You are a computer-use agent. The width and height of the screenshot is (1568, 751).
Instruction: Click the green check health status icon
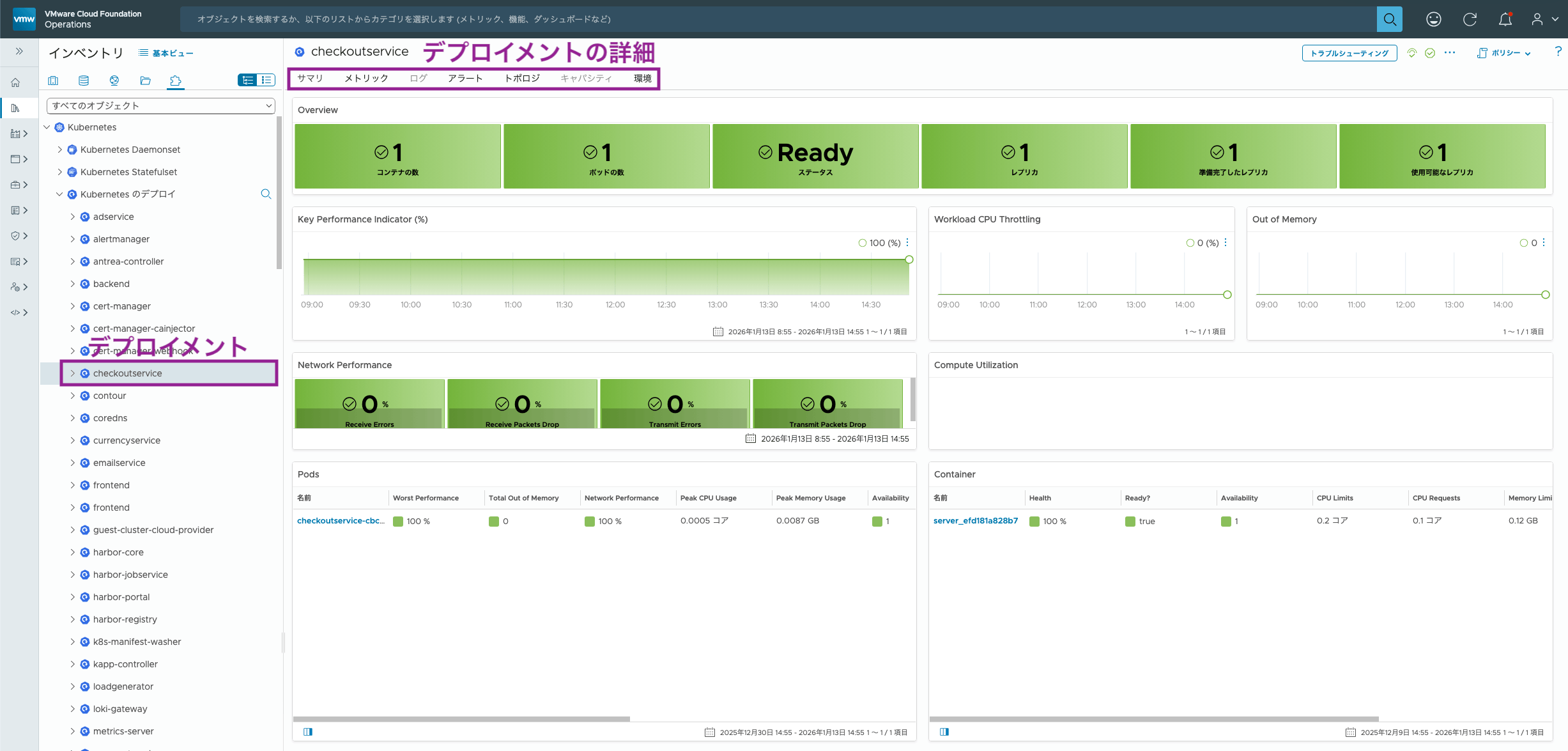pos(1430,53)
